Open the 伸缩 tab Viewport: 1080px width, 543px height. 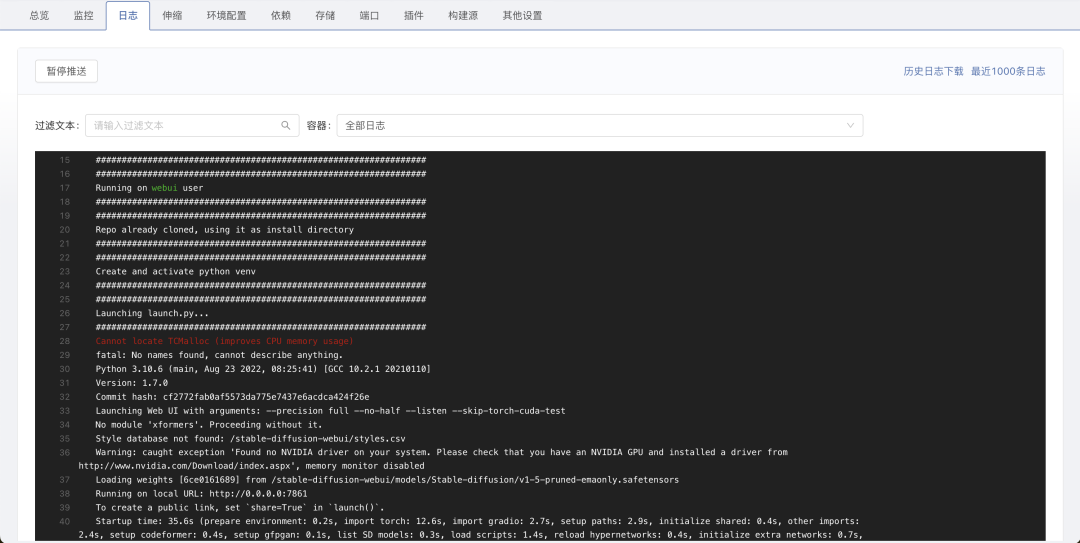coord(172,16)
